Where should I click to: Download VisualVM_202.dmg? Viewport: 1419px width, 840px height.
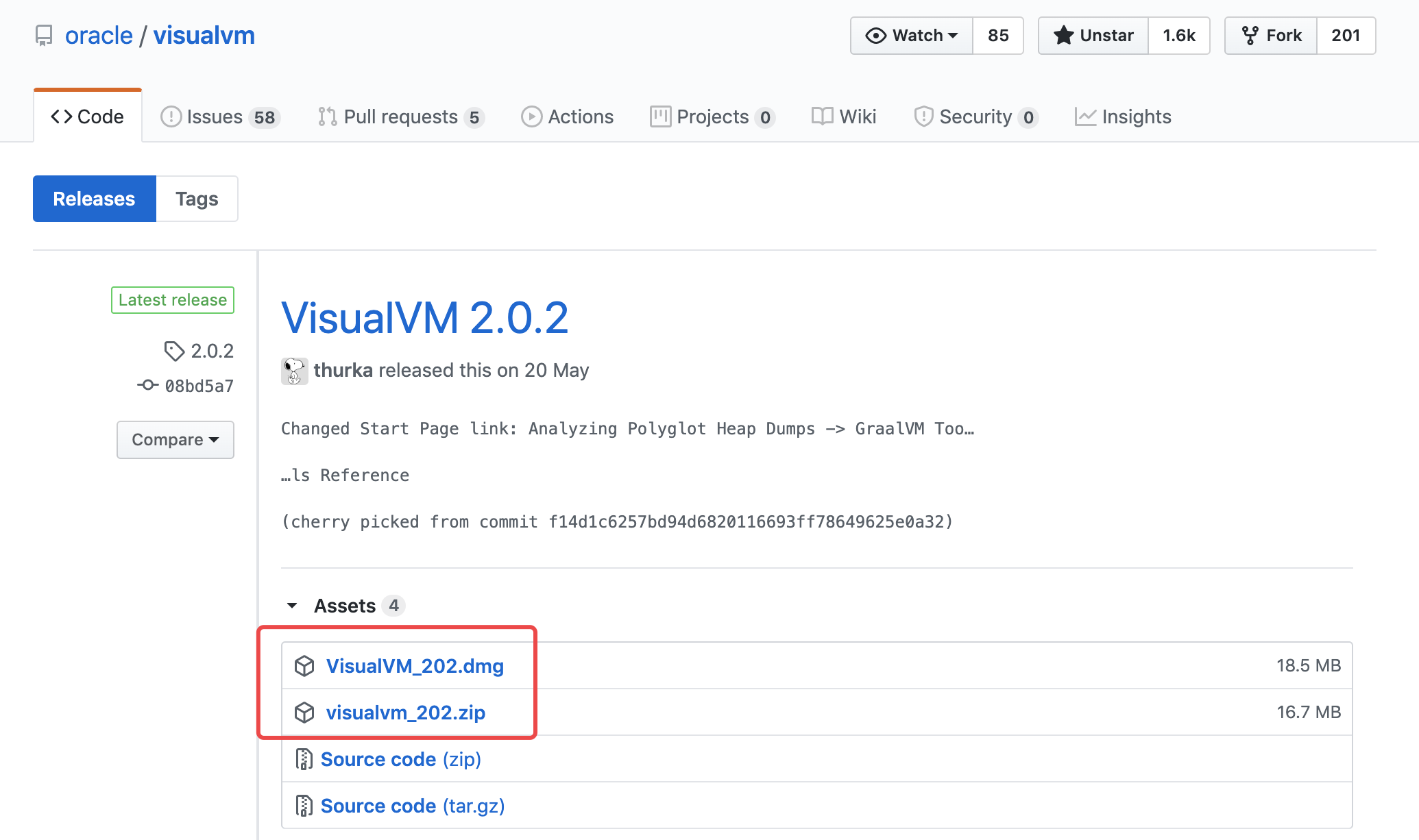[x=415, y=666]
